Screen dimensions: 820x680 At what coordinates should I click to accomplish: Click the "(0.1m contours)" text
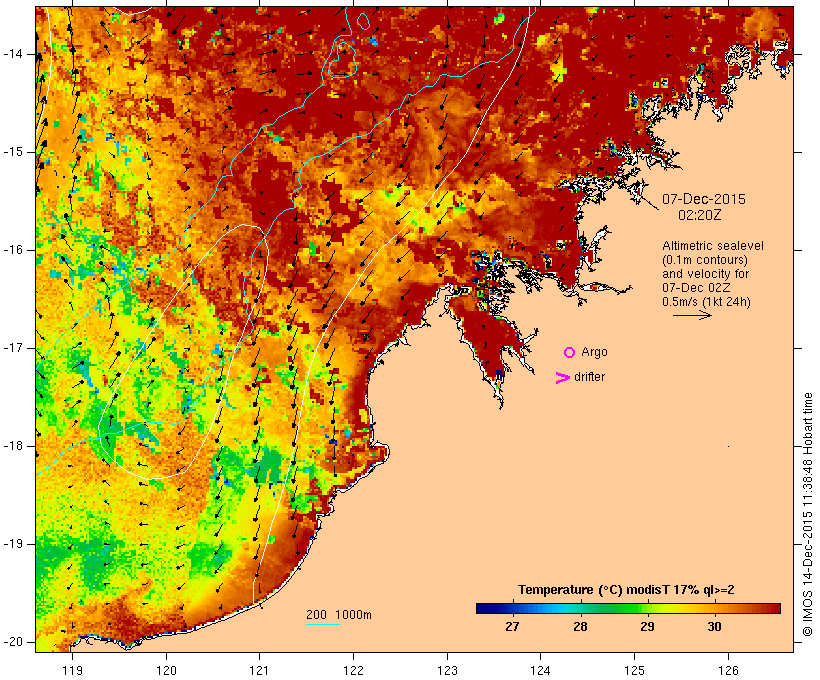click(x=705, y=260)
